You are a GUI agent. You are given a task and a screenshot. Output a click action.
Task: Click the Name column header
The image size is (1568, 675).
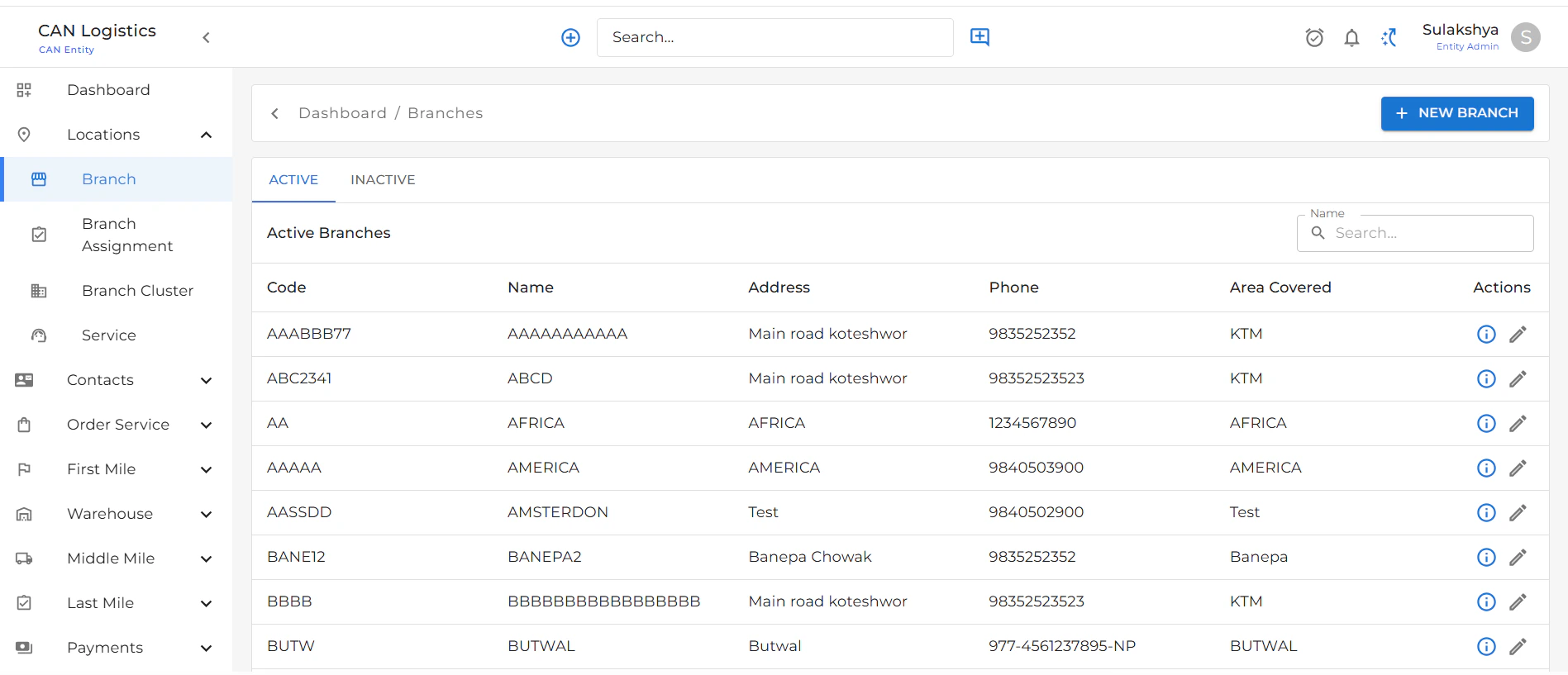click(531, 288)
